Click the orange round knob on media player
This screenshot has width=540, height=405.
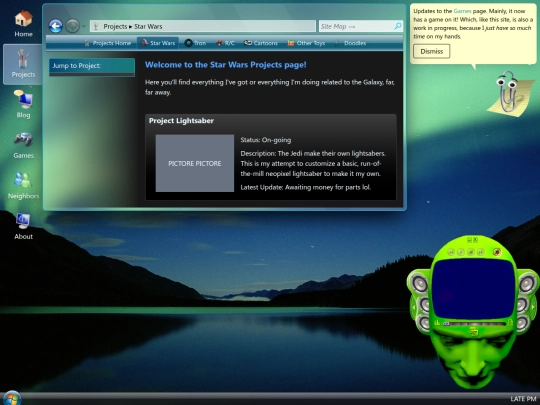tap(497, 252)
